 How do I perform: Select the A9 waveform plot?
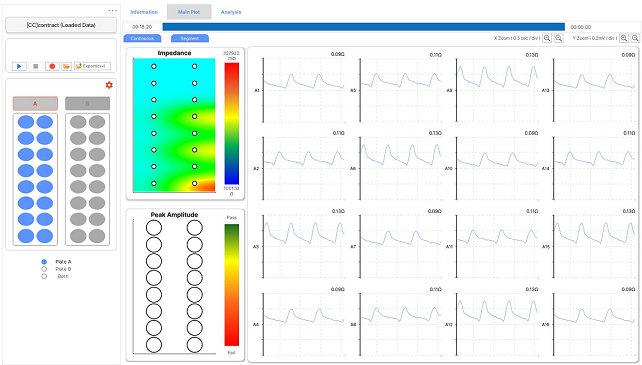point(497,90)
